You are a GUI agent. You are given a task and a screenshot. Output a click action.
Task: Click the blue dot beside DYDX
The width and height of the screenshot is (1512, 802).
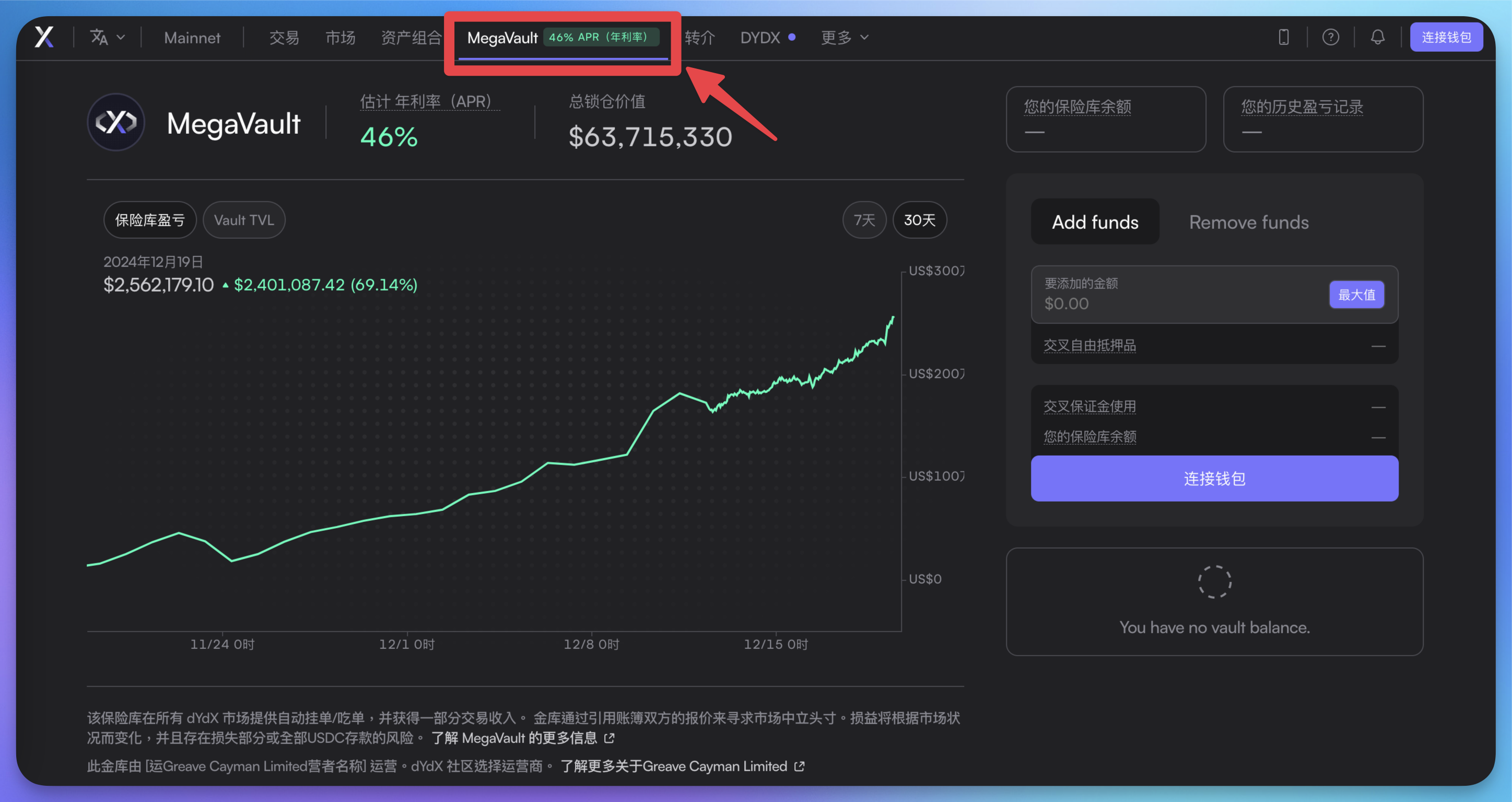(x=792, y=37)
